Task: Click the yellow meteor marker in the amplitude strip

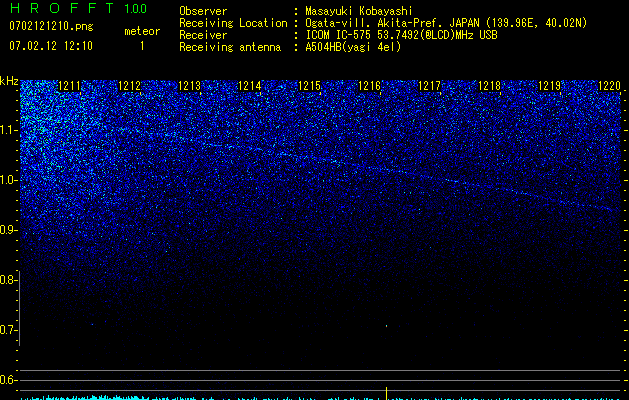Action: (x=386, y=393)
